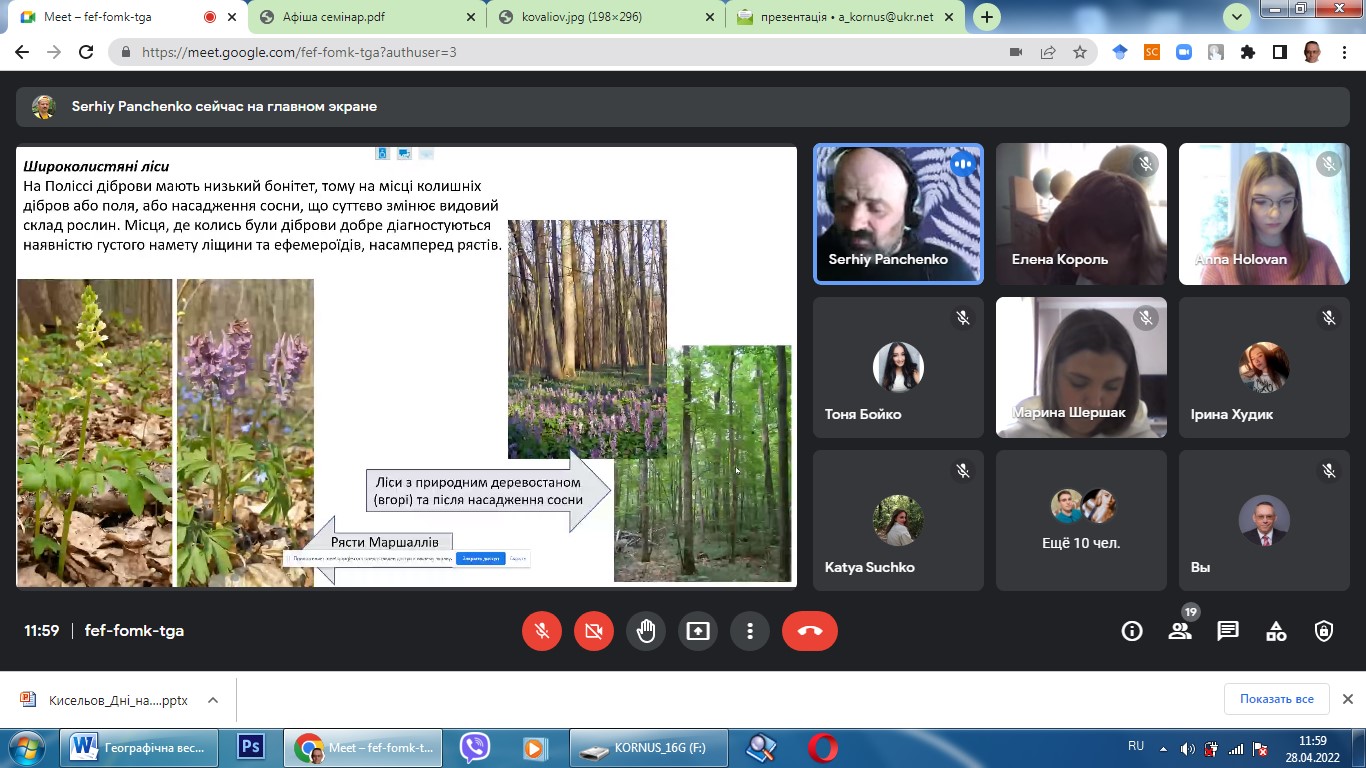Open camera permission icon in address bar
1366x768 pixels.
tap(1016, 52)
